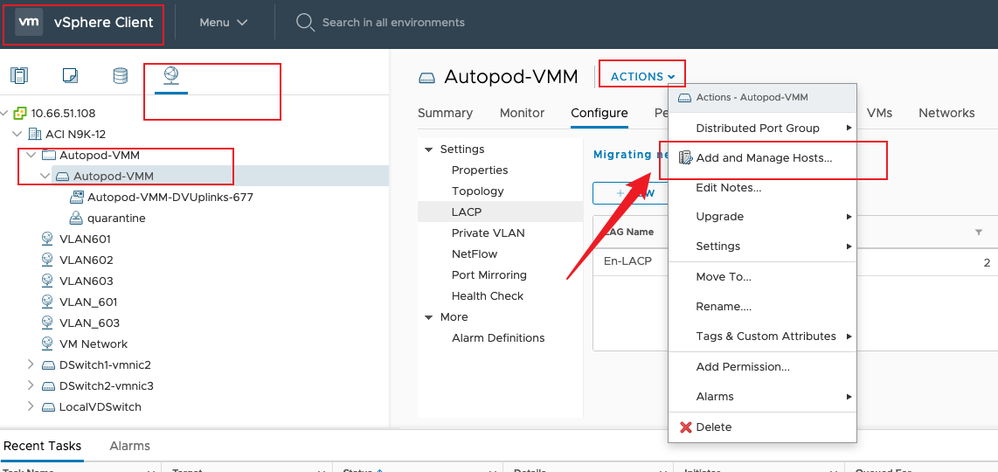Screen dimensions: 998x472
Task: Open the Storage view icon
Action: tap(120, 76)
